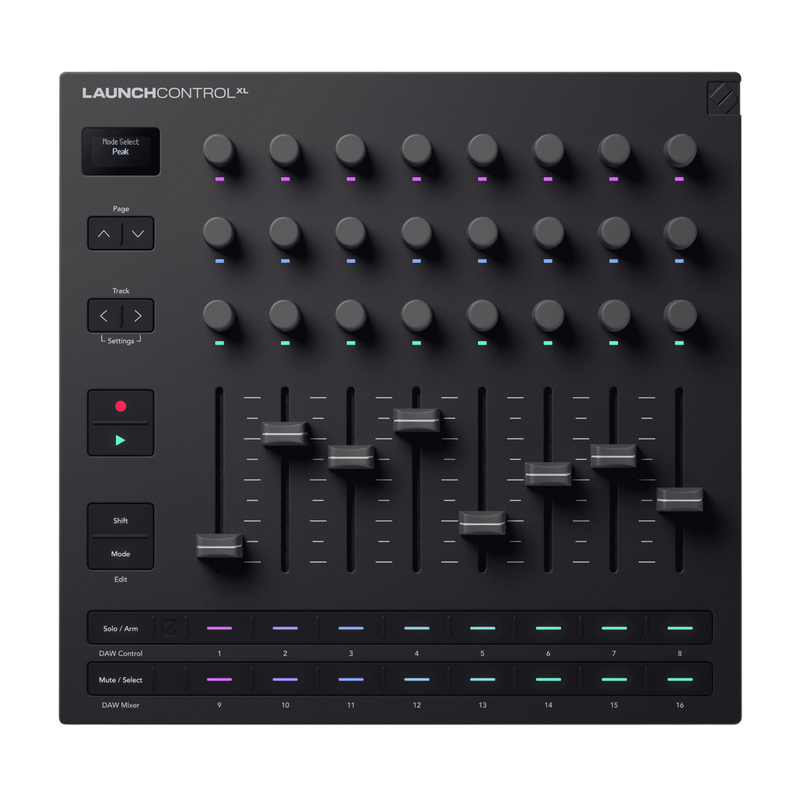Click the seventh knob with green LED
800x800 pixels.
click(x=614, y=316)
